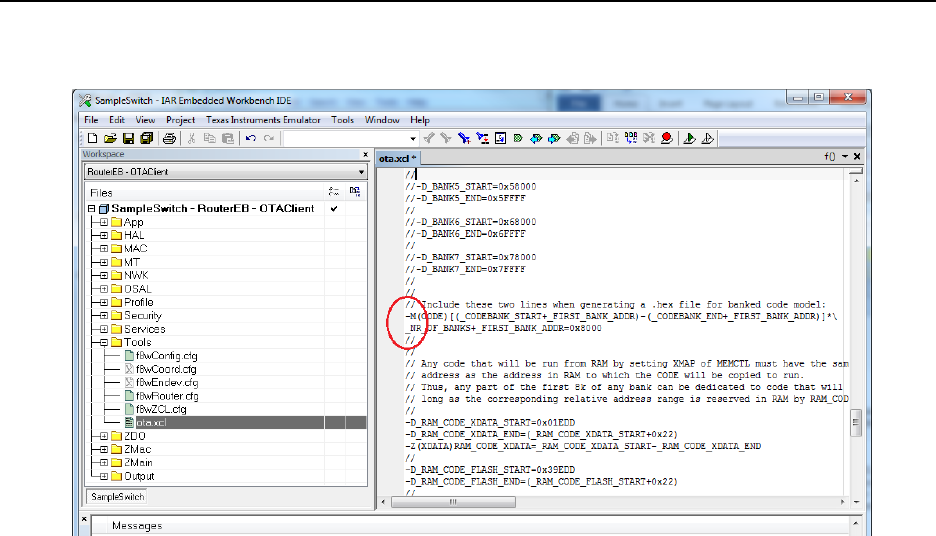Undo the last edit
936x536 pixels.
[x=251, y=138]
